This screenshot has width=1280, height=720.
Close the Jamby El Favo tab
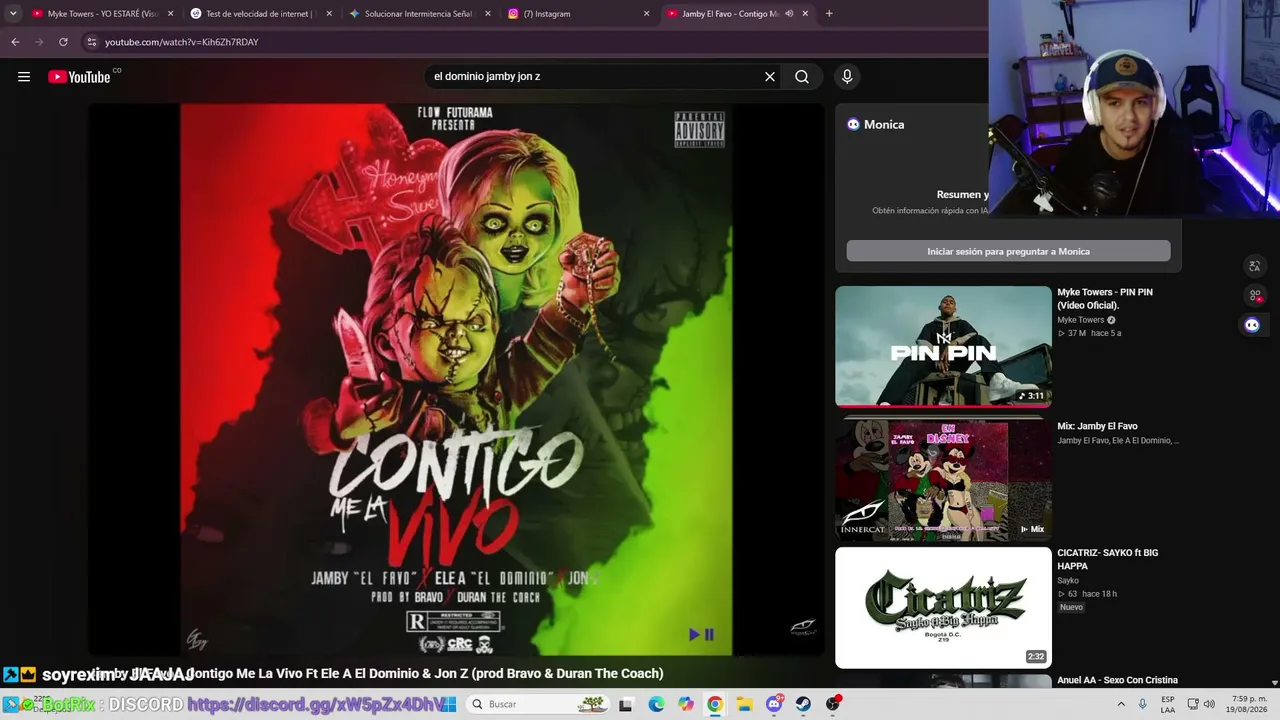pos(805,14)
